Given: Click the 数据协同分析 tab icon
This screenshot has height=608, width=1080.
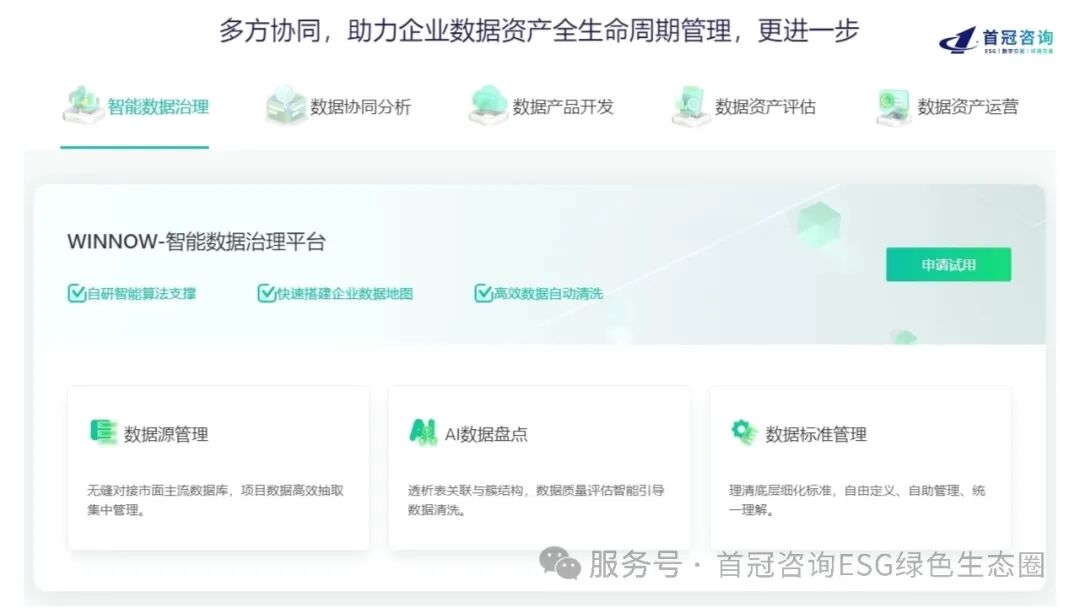Looking at the screenshot, I should (285, 105).
